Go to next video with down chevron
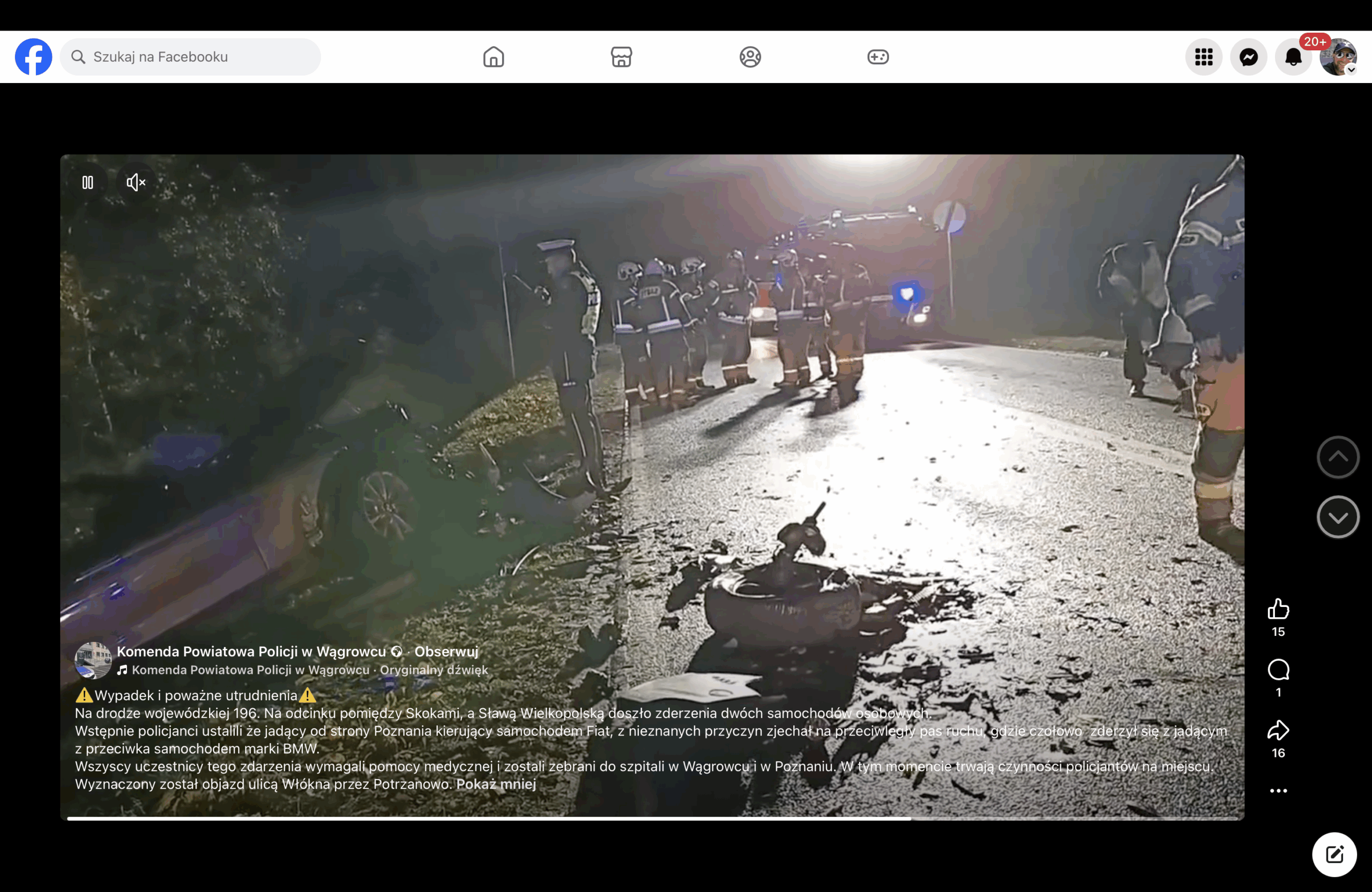1372x892 pixels. tap(1337, 517)
